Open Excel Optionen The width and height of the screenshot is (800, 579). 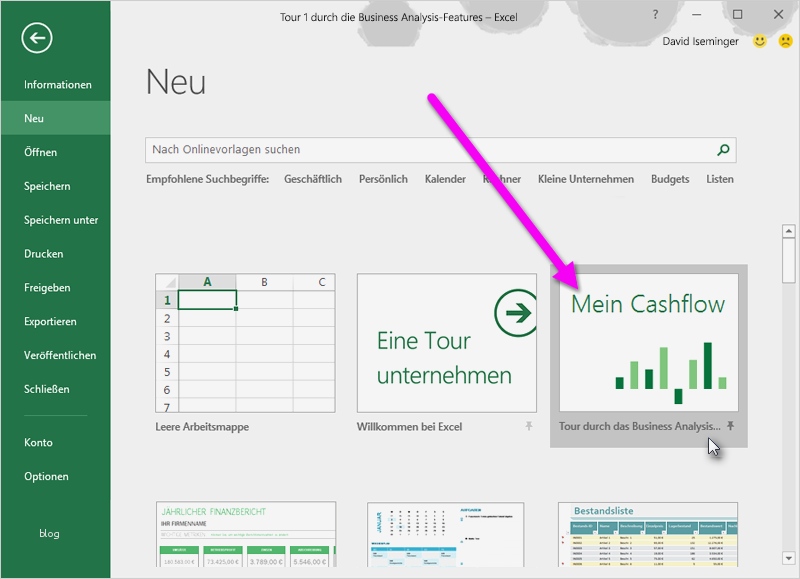tap(56, 476)
